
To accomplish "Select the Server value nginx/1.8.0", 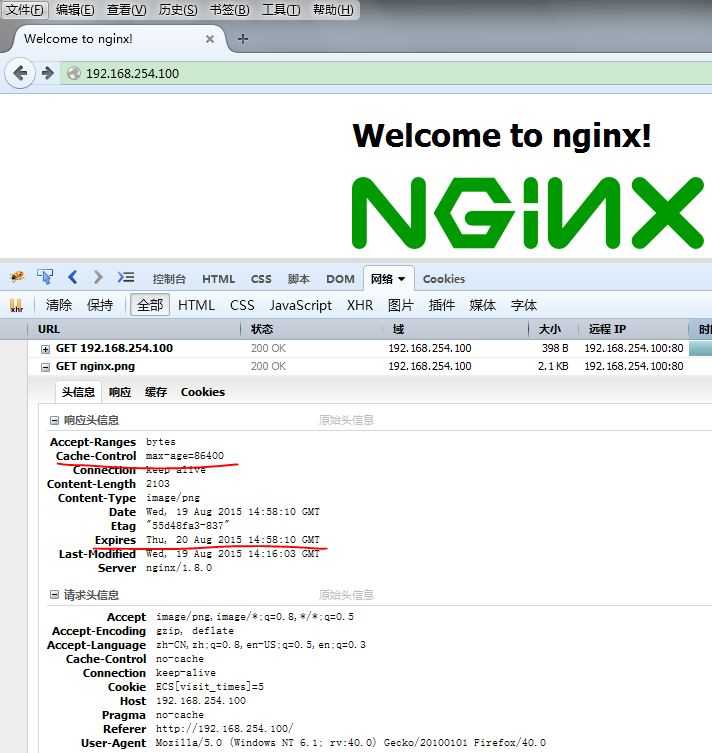I will 179,568.
